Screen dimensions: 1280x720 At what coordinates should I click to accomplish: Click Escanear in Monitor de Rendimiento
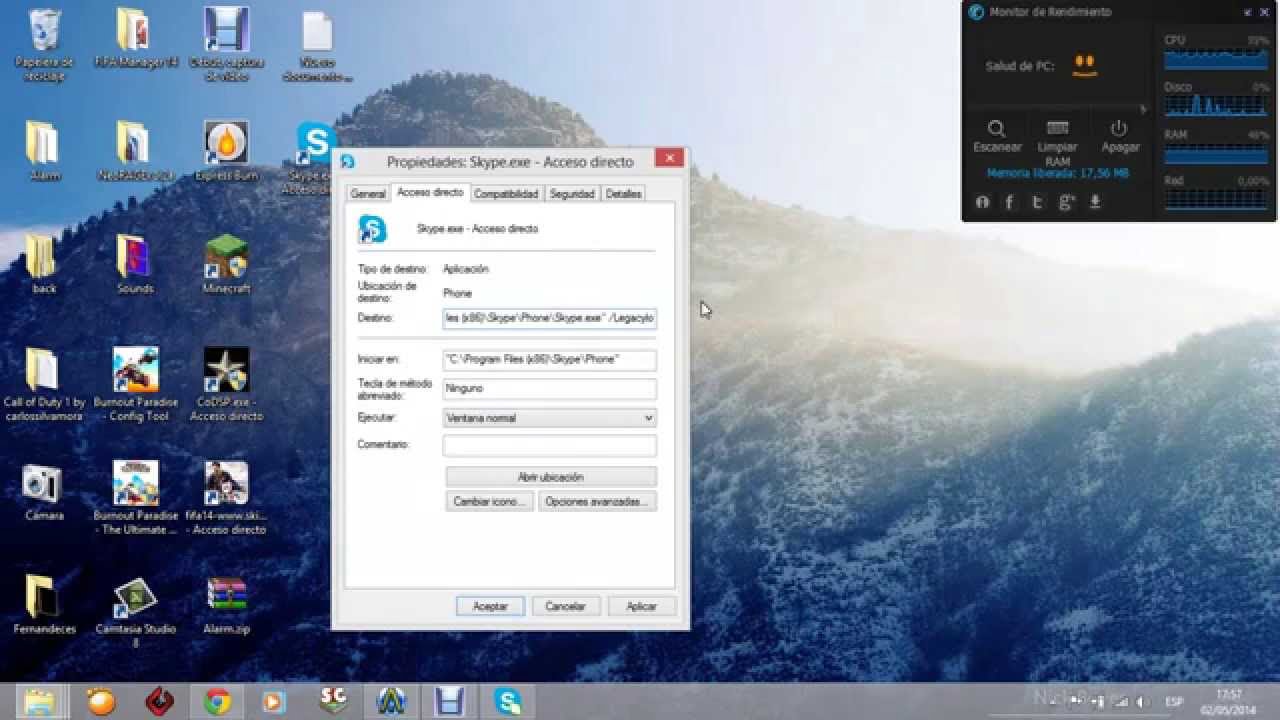coord(997,137)
